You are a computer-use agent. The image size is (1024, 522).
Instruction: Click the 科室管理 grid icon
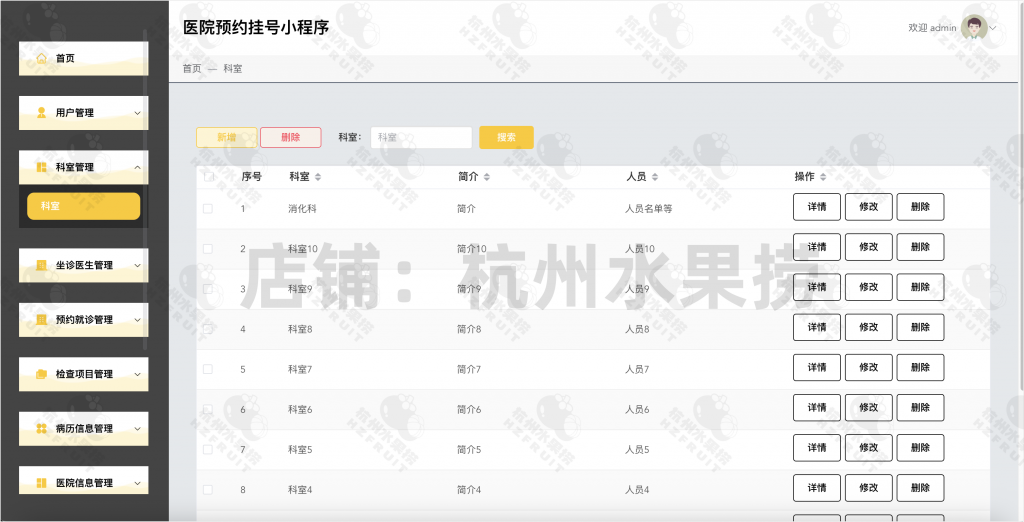coord(41,167)
